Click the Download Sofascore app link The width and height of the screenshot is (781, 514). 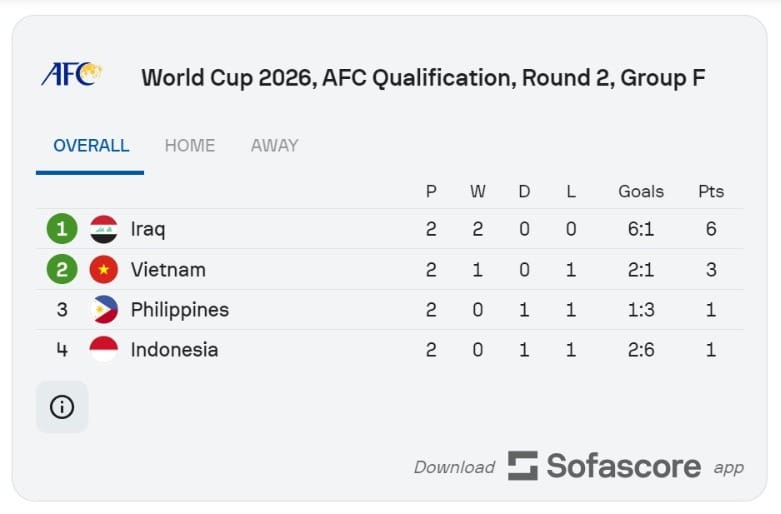(579, 466)
